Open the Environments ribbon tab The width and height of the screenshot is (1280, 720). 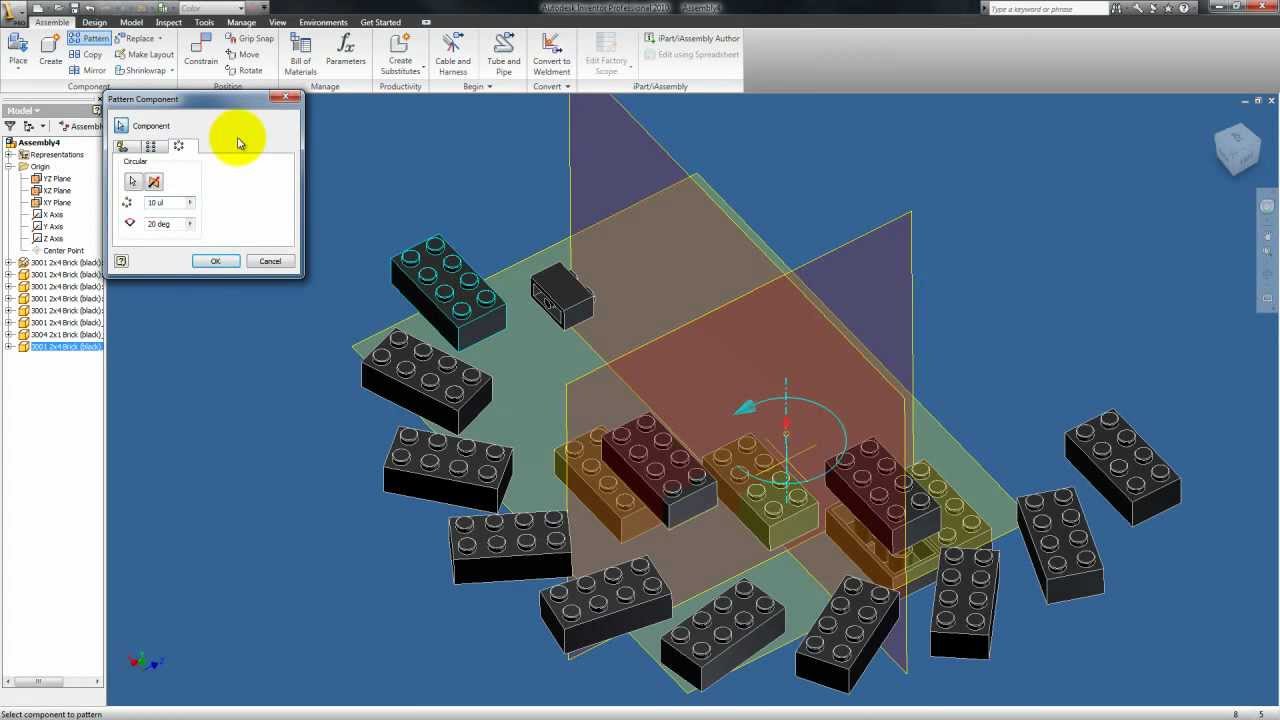[x=323, y=22]
